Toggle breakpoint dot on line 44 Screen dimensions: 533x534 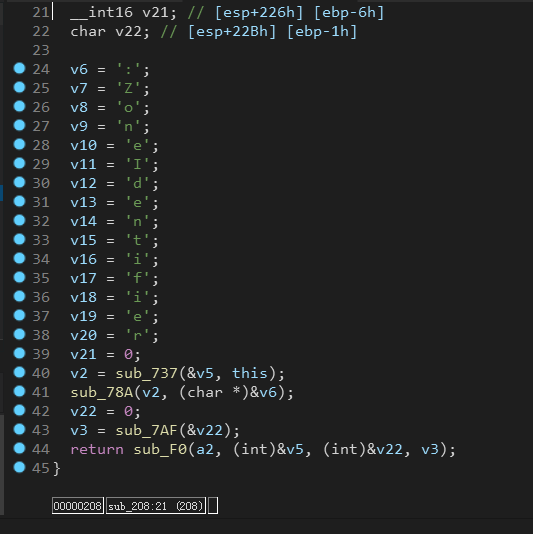(x=19, y=448)
